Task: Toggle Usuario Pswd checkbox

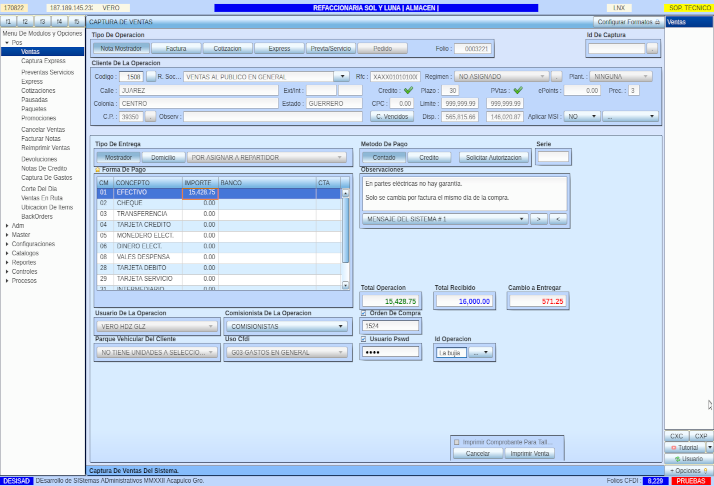Action: coord(363,339)
